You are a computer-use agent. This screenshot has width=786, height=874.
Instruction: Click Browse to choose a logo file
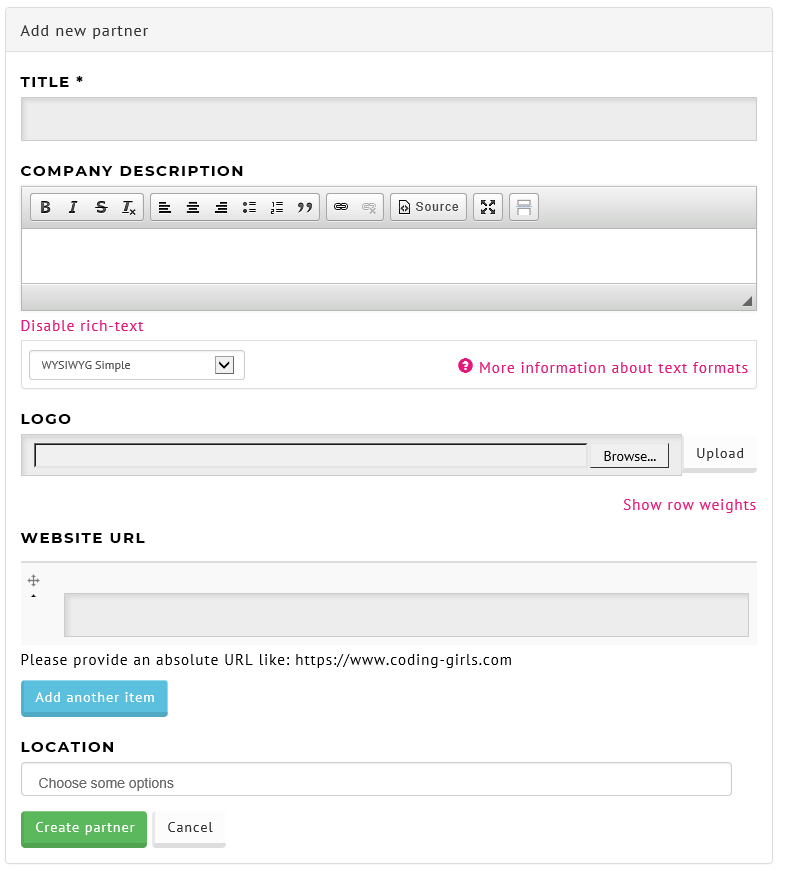pyautogui.click(x=629, y=456)
